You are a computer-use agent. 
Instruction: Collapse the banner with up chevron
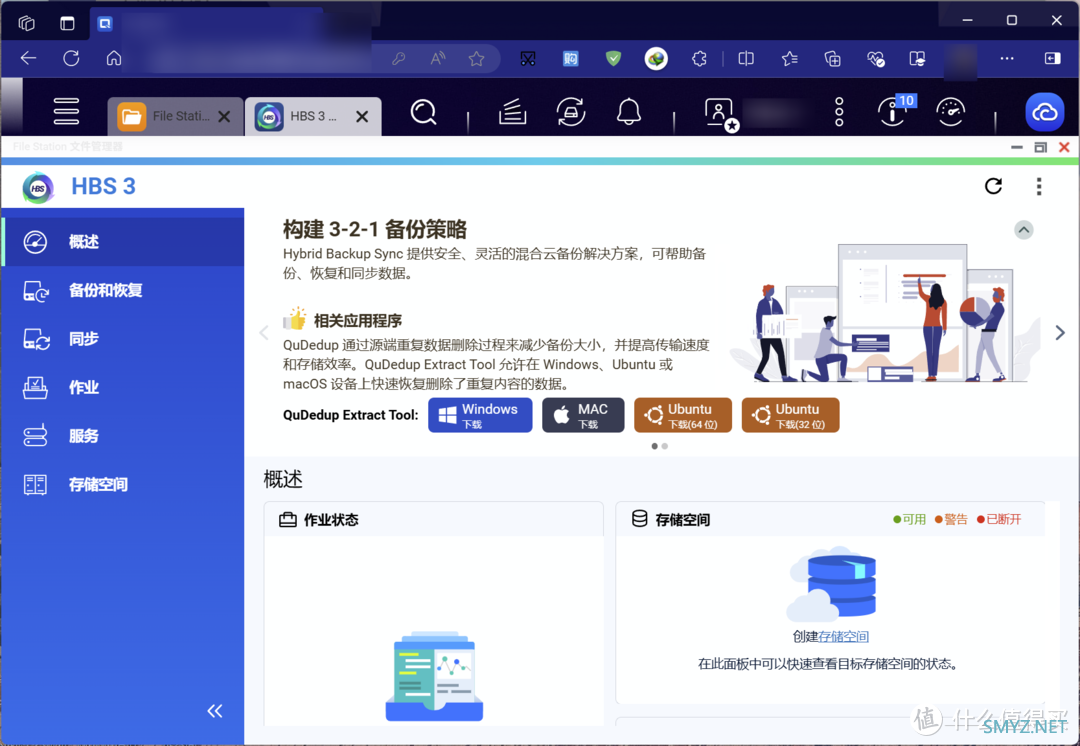pyautogui.click(x=1024, y=230)
